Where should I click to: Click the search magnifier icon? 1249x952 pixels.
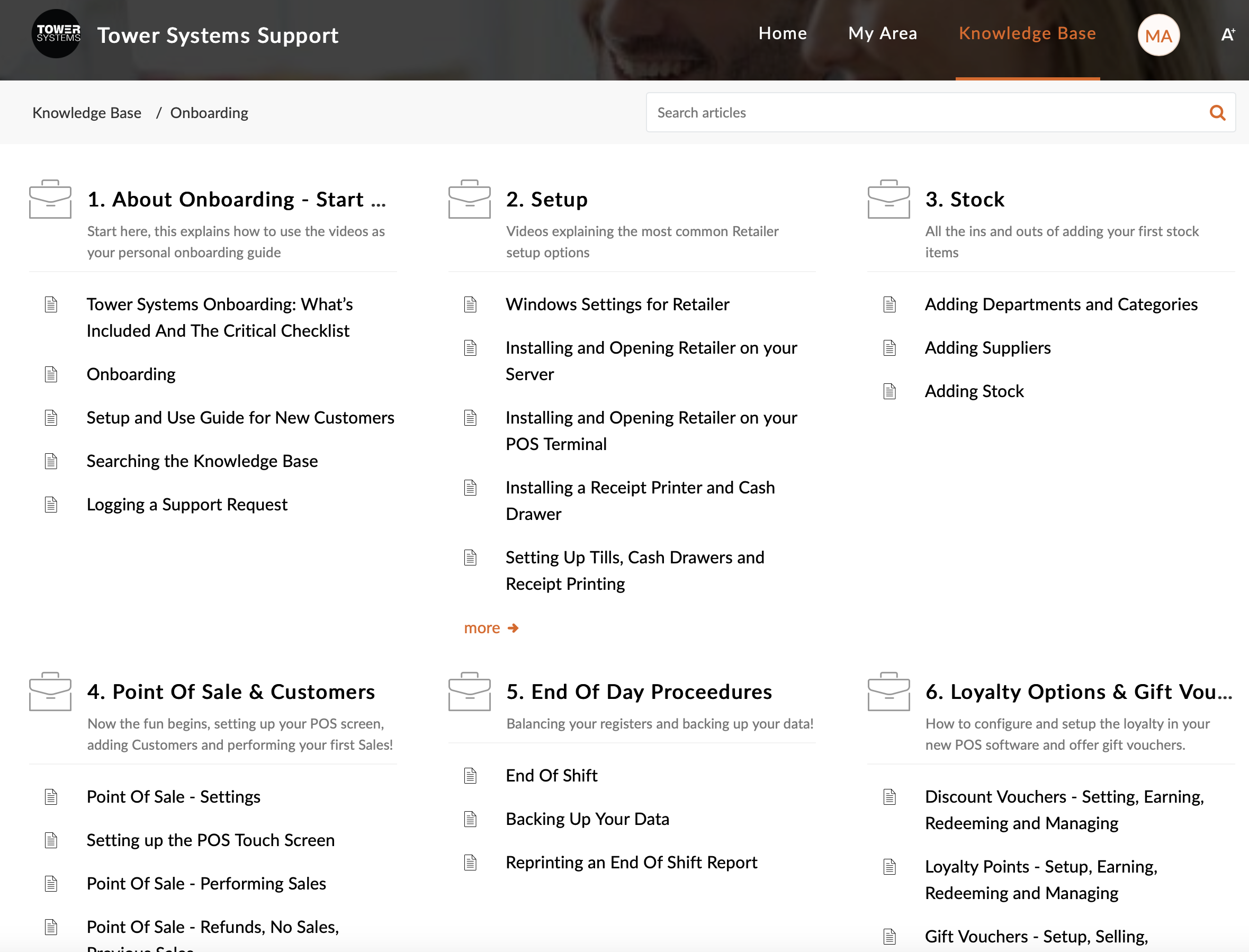click(x=1217, y=113)
